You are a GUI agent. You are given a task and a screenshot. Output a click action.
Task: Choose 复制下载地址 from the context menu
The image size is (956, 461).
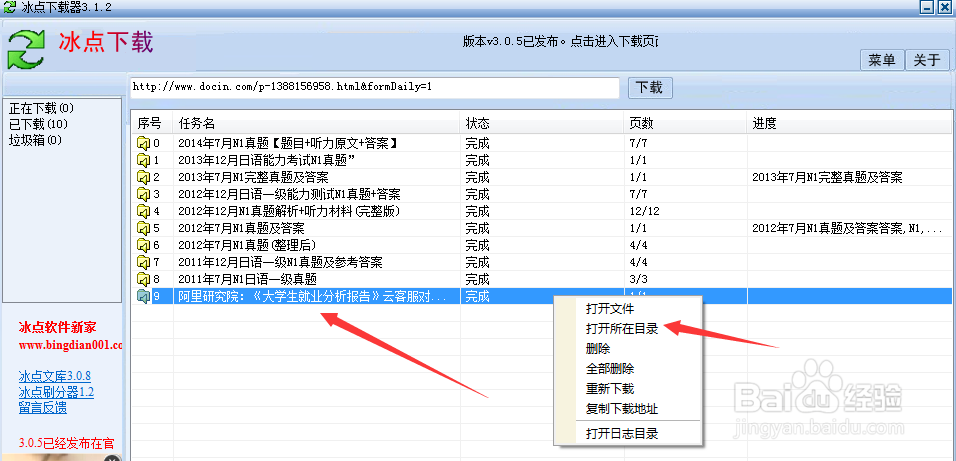tap(622, 409)
